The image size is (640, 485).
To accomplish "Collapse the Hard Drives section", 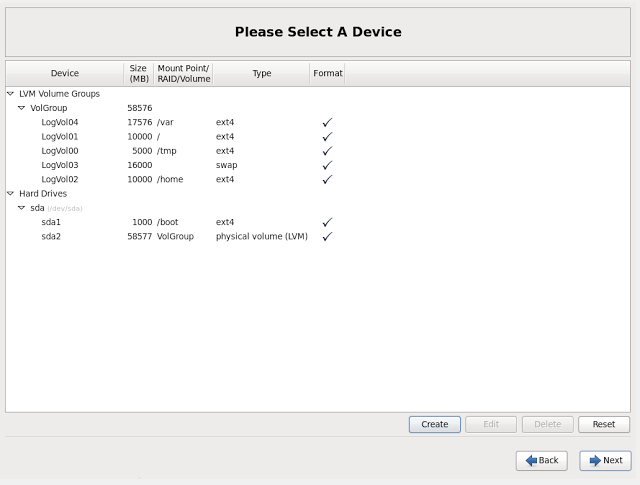I will click(x=10, y=193).
